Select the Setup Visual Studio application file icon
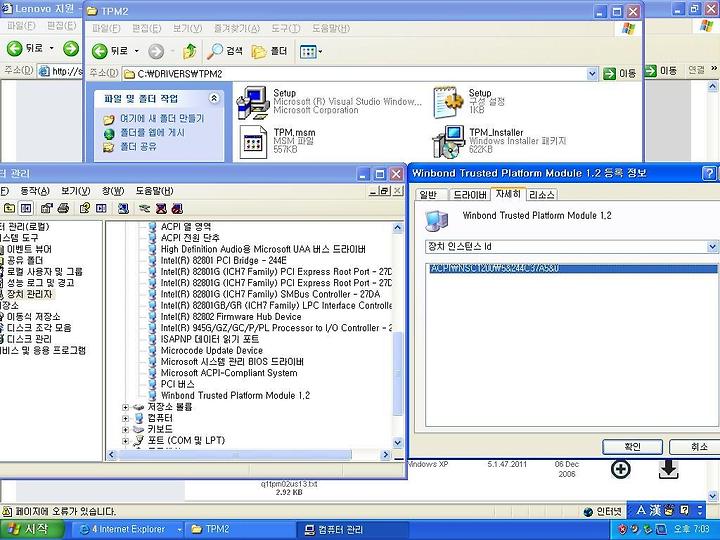The image size is (720, 540). pyautogui.click(x=253, y=102)
